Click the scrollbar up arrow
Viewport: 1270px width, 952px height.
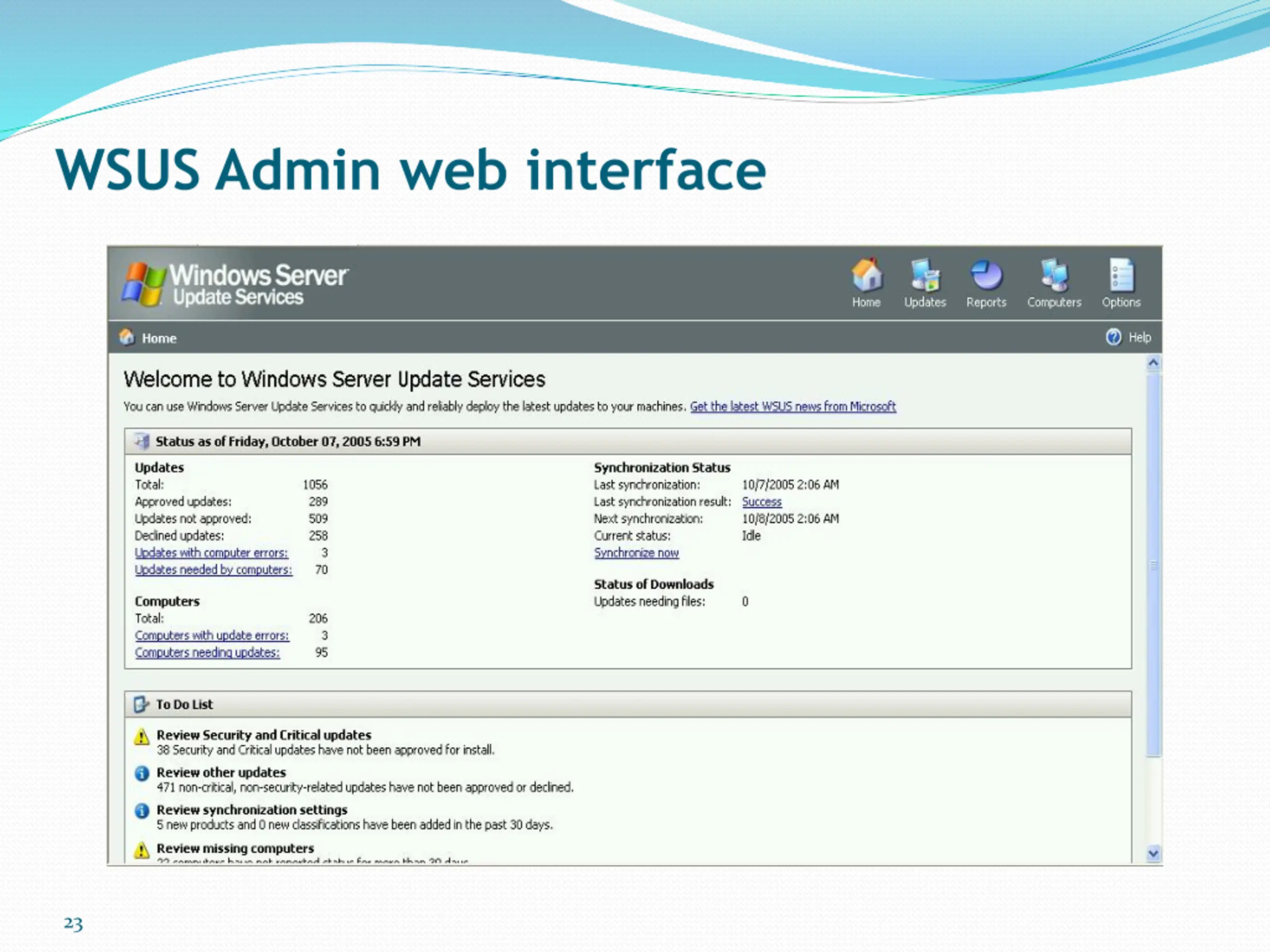(1153, 363)
